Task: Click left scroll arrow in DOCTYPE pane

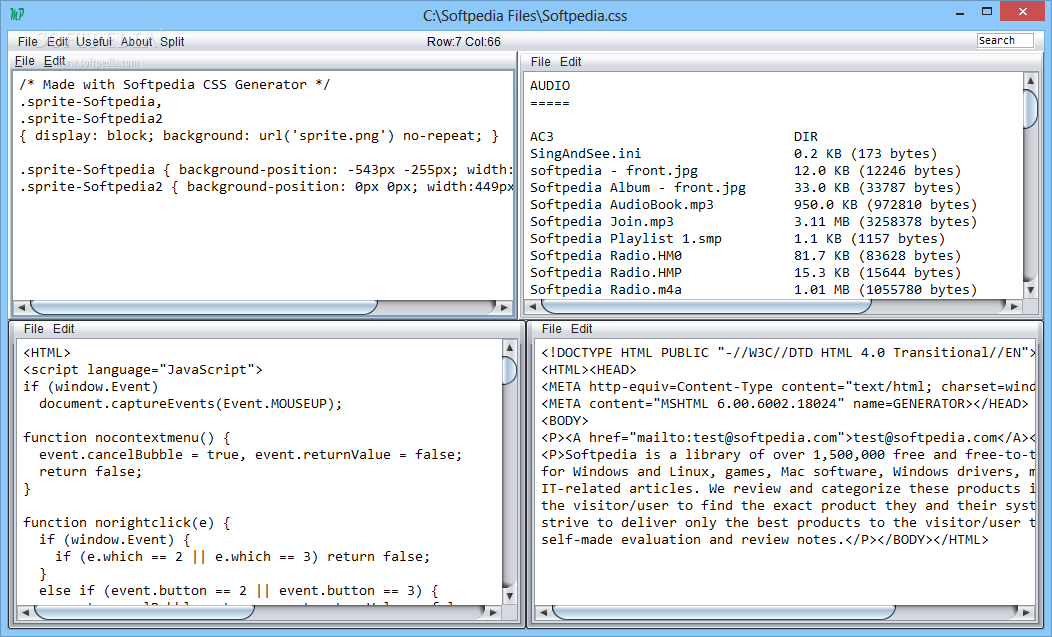Action: (543, 612)
